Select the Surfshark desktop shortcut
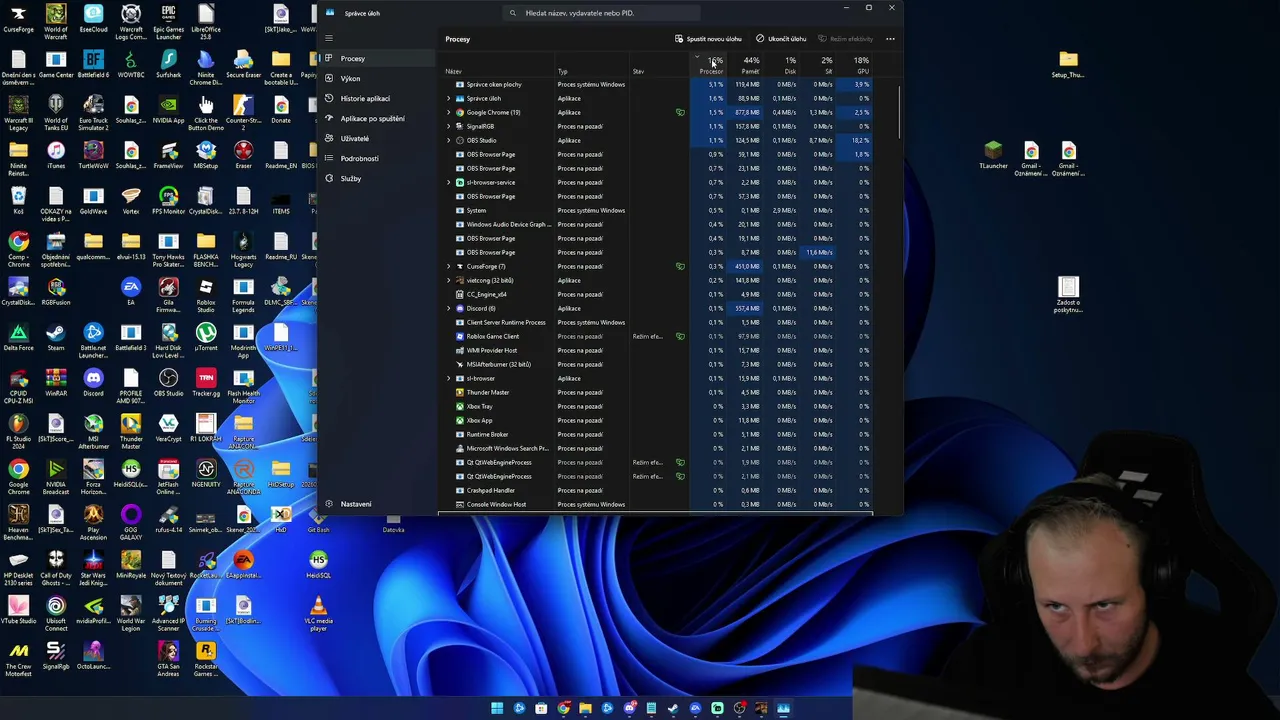 [x=168, y=64]
